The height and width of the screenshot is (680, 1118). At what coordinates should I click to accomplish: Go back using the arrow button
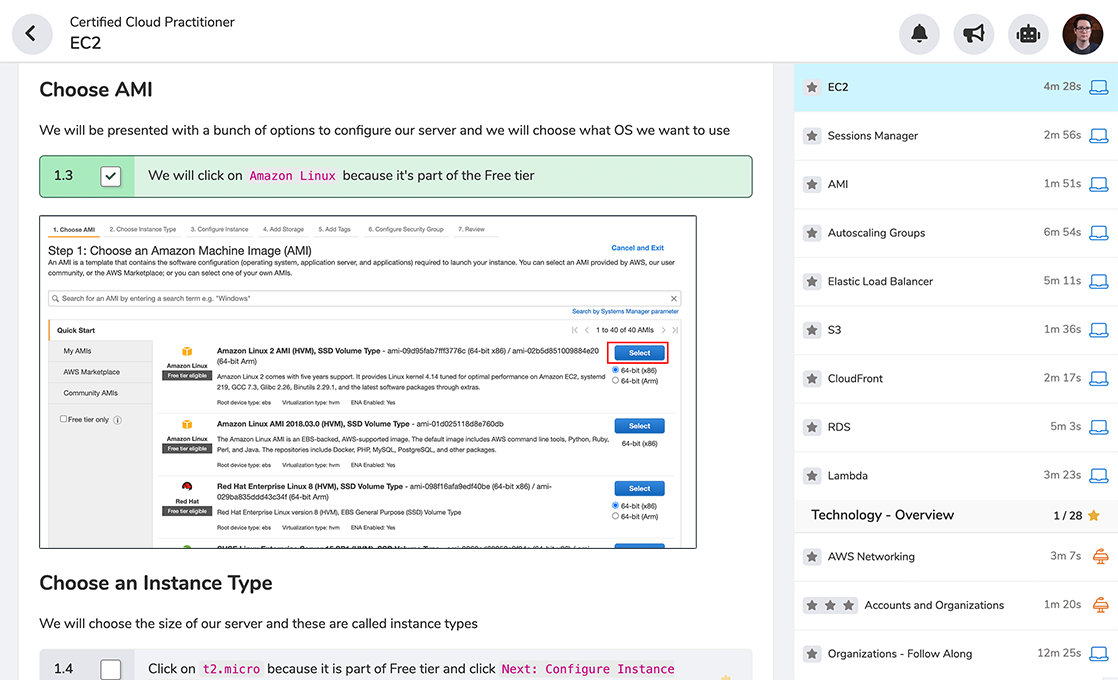32,34
